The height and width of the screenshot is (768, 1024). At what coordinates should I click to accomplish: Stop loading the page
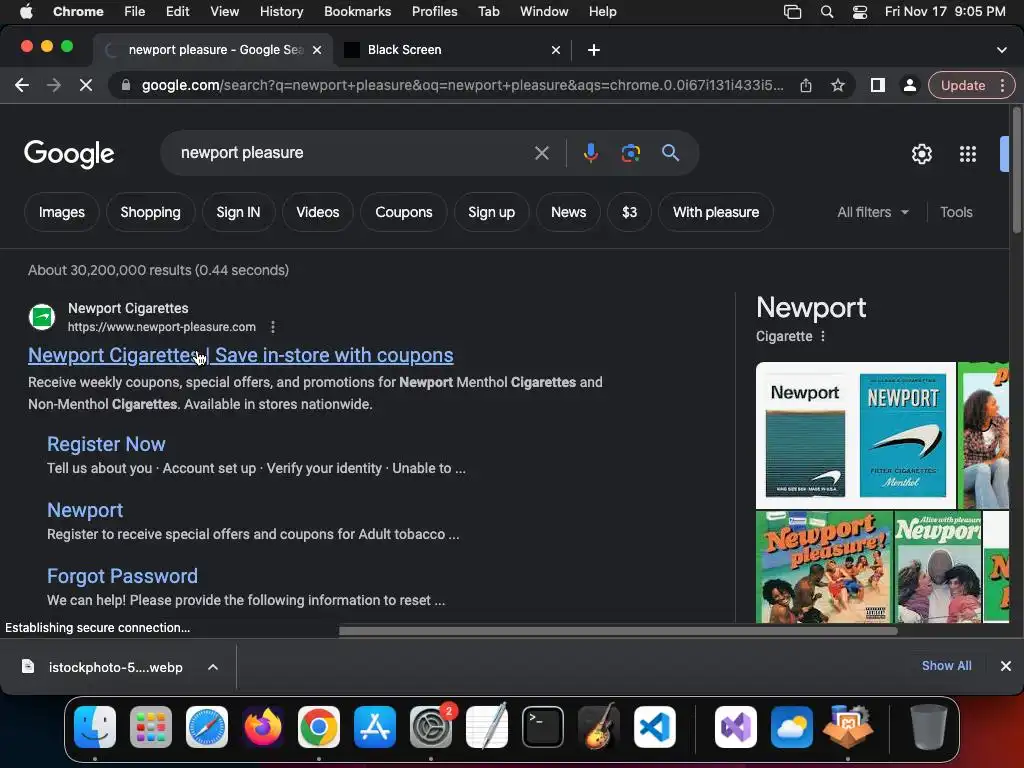tap(86, 85)
